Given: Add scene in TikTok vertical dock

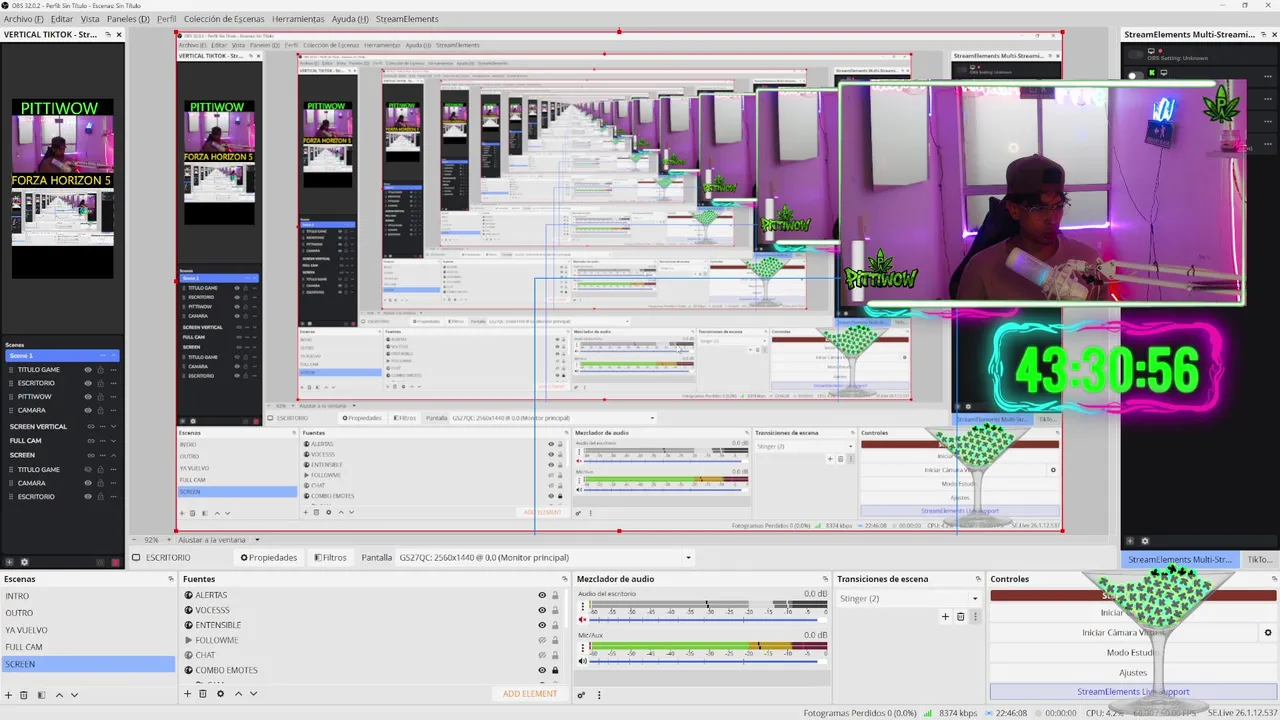Looking at the screenshot, I should (x=10, y=562).
